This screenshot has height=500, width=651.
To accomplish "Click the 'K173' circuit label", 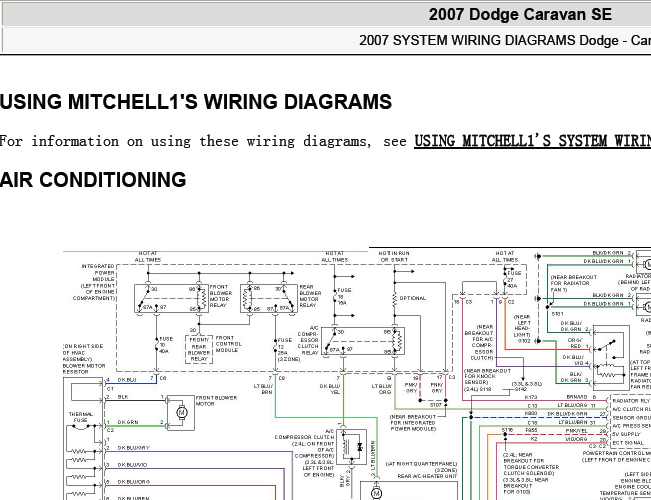I will click(x=531, y=397).
